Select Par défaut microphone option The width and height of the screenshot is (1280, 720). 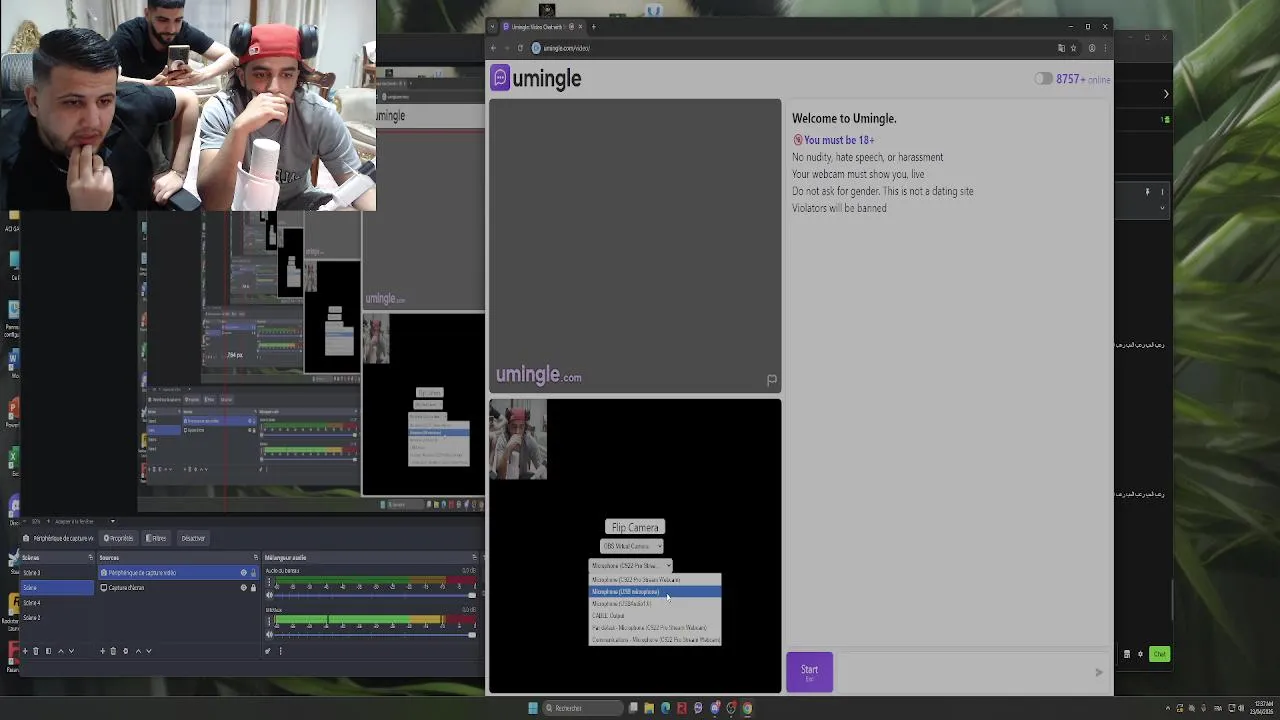[x=655, y=628]
